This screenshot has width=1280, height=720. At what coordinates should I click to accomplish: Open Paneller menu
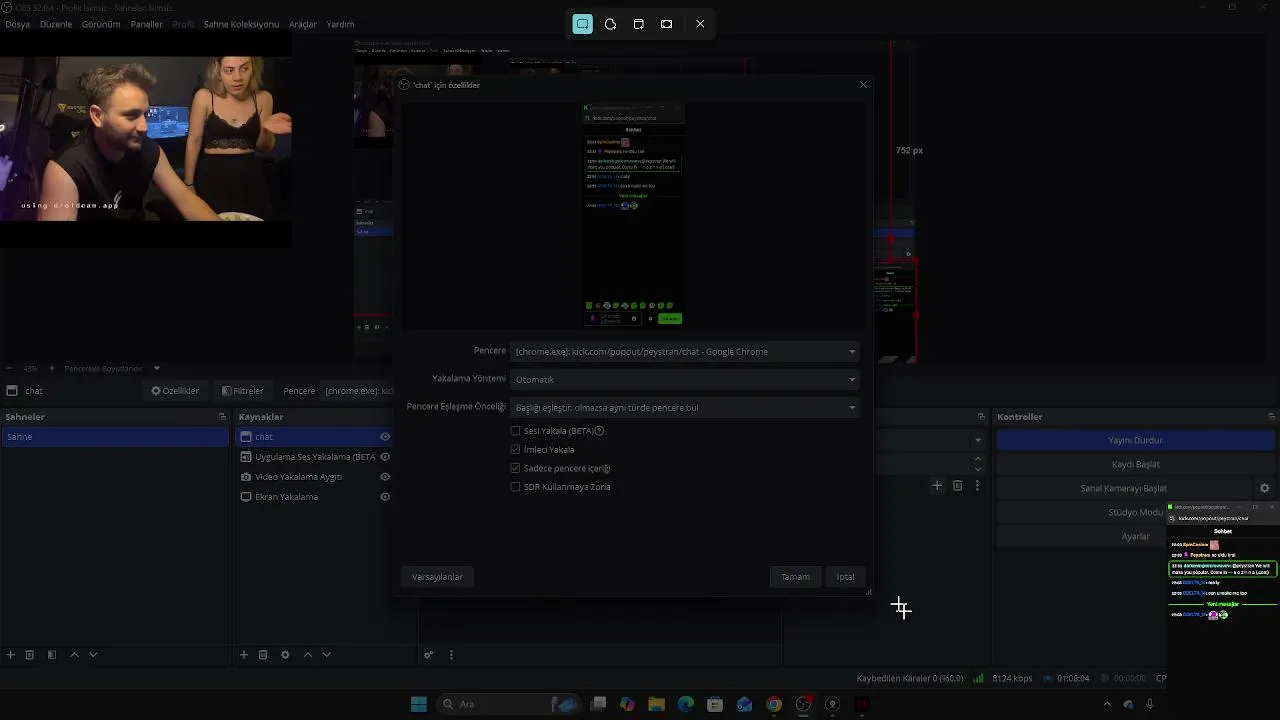[146, 24]
